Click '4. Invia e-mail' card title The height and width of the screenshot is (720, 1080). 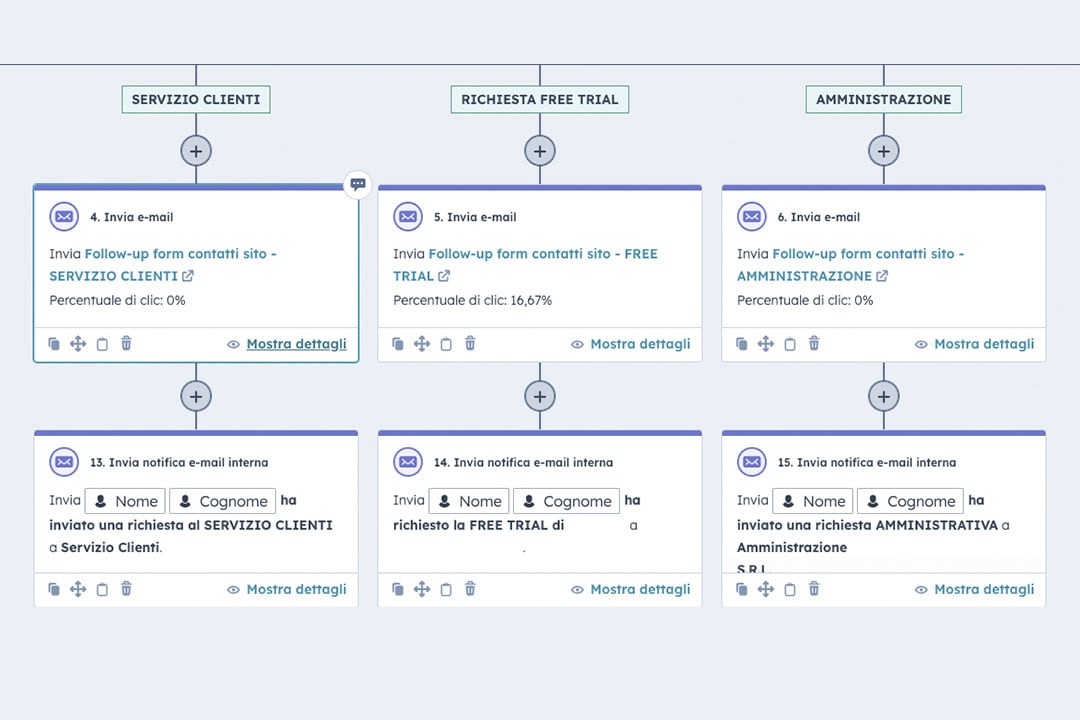pyautogui.click(x=132, y=217)
